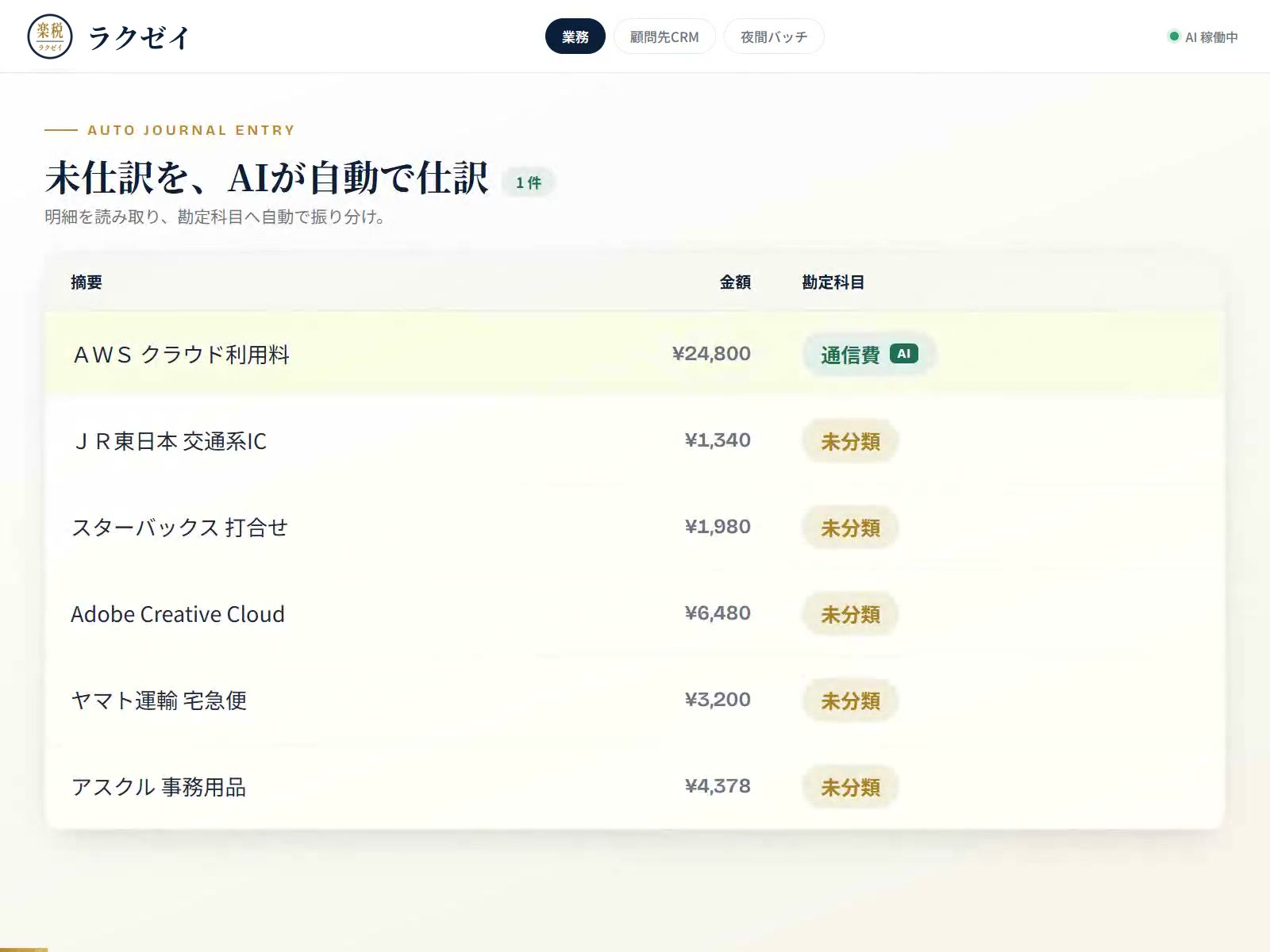Open the 夜間バッチ tab
This screenshot has width=1270, height=952.
pos(774,36)
